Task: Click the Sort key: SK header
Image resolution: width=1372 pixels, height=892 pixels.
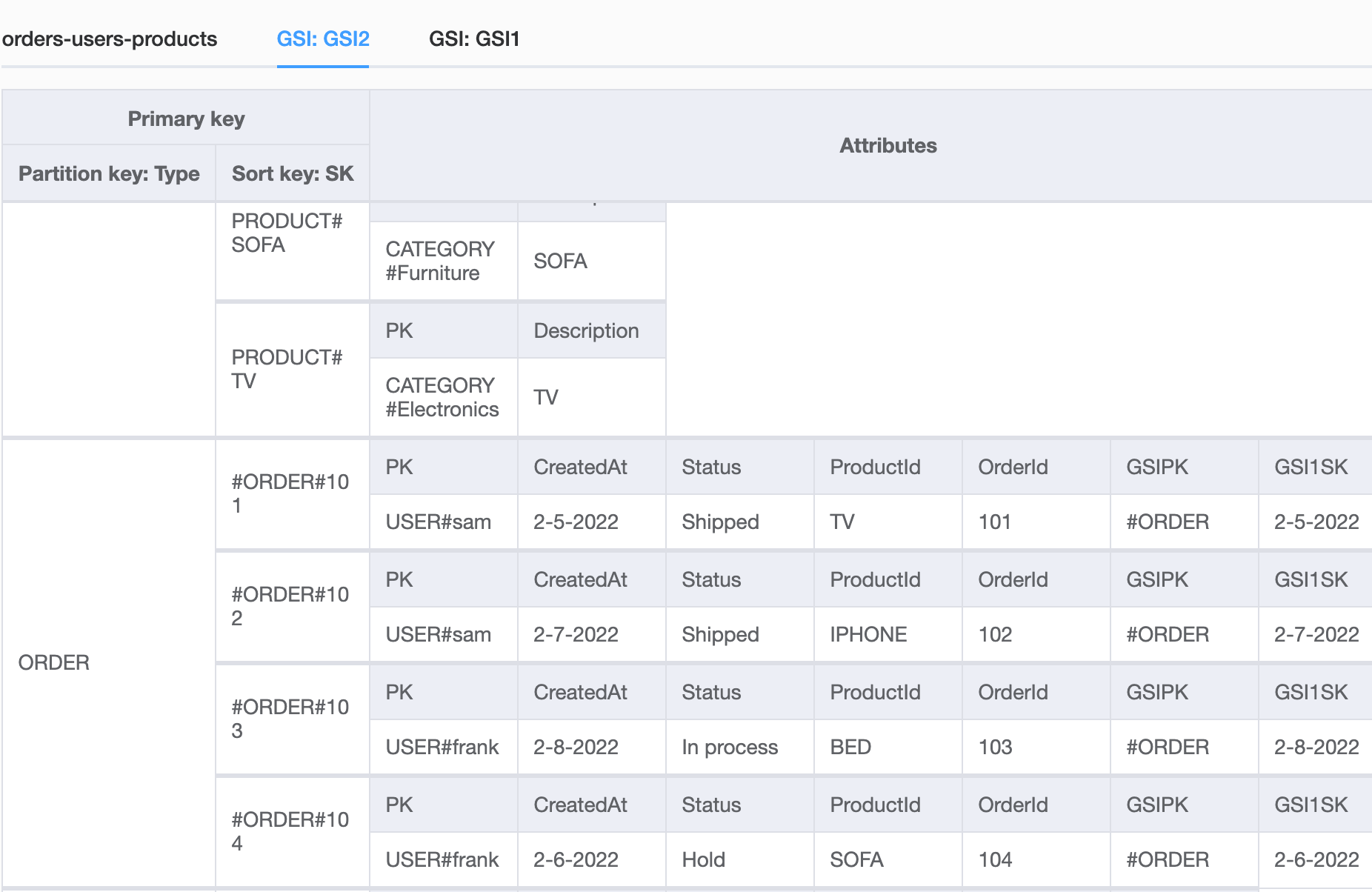Action: 293,173
